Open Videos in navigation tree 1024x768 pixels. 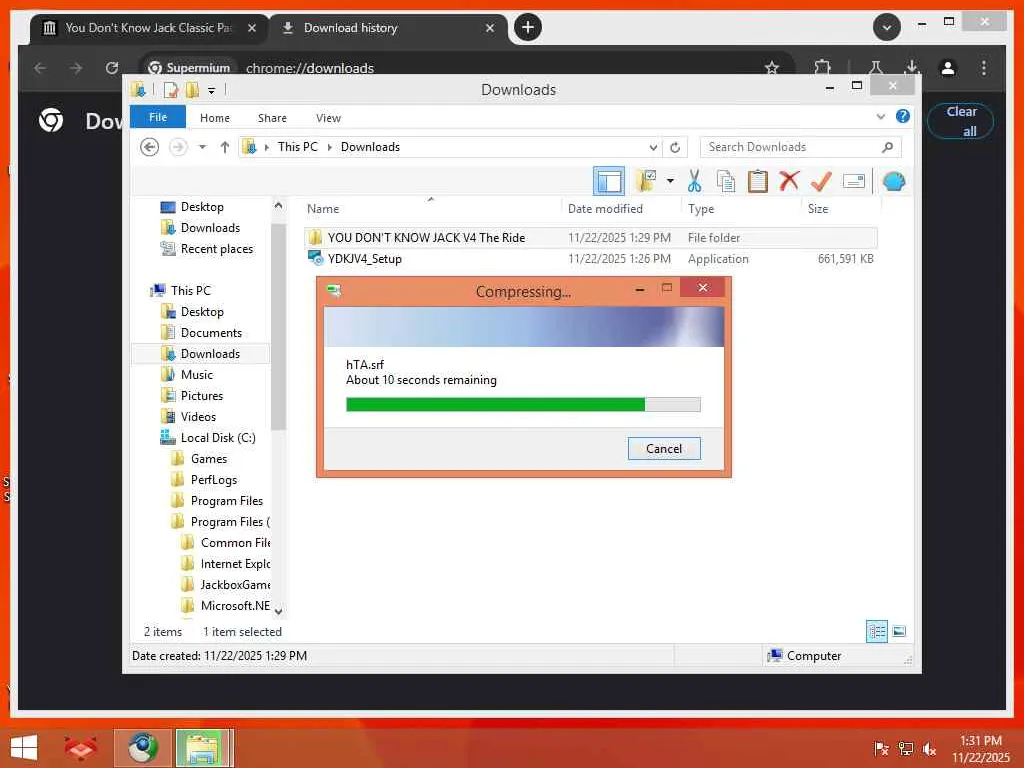tap(198, 417)
